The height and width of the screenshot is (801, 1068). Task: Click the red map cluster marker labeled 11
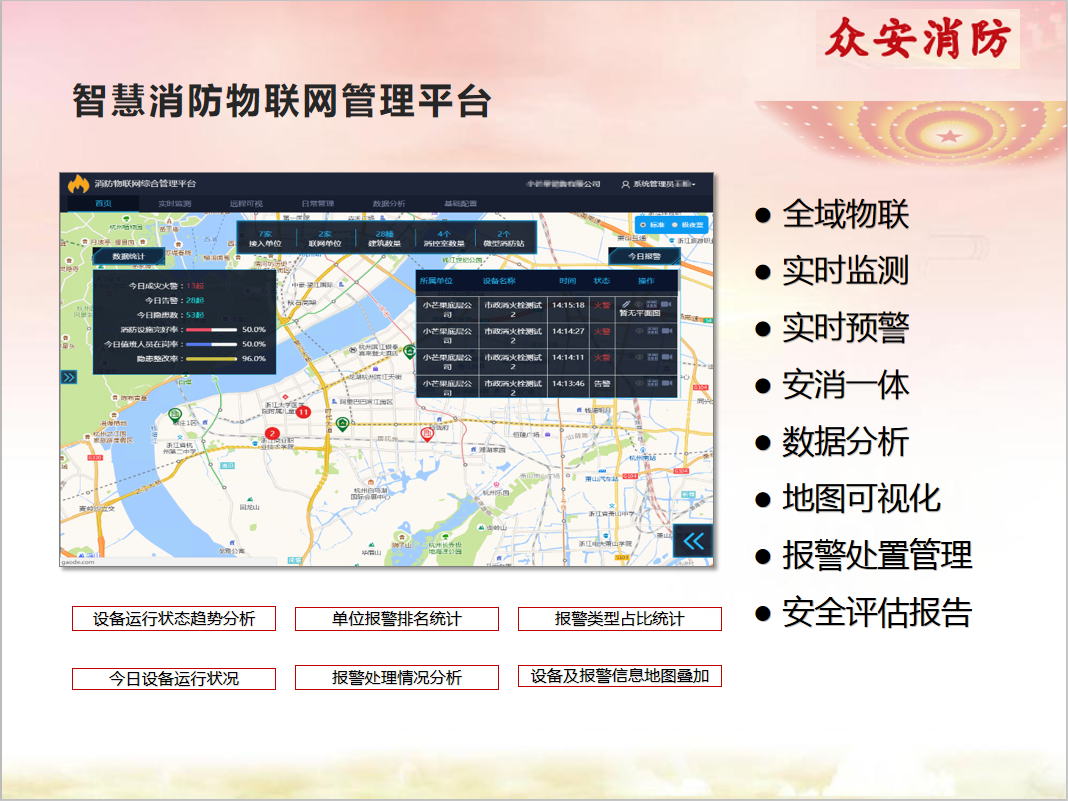pyautogui.click(x=303, y=412)
